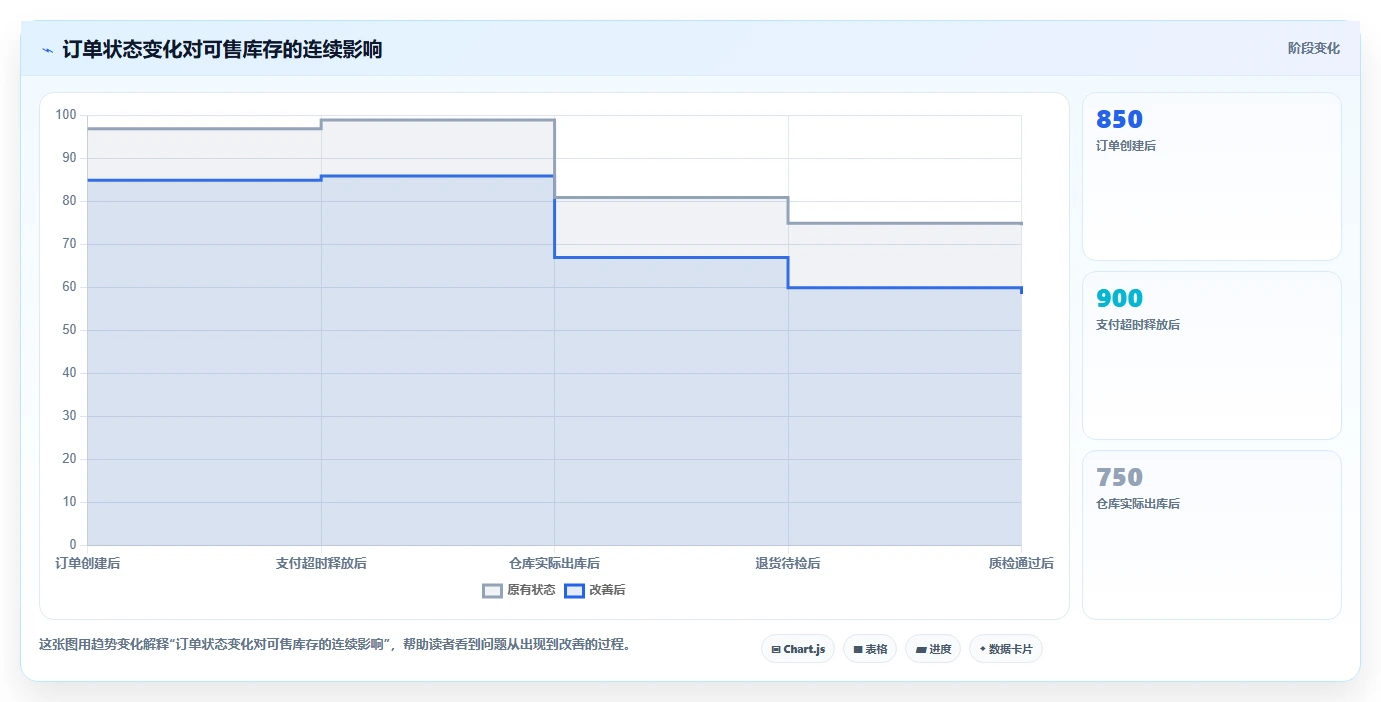Open the 850 订单创建后 data card
Image resolution: width=1381 pixels, height=702 pixels.
(1212, 177)
